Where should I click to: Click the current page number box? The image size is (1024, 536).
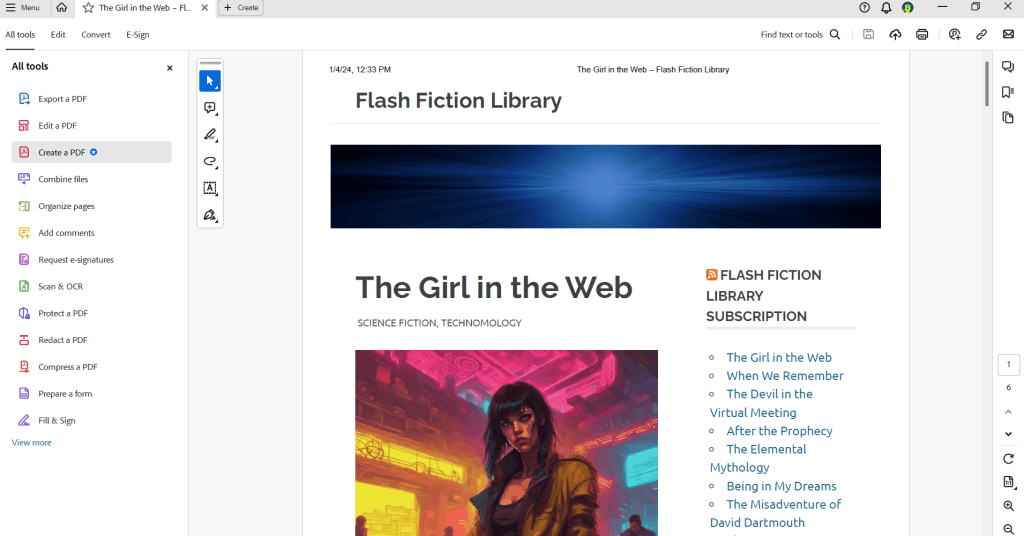pos(1008,364)
